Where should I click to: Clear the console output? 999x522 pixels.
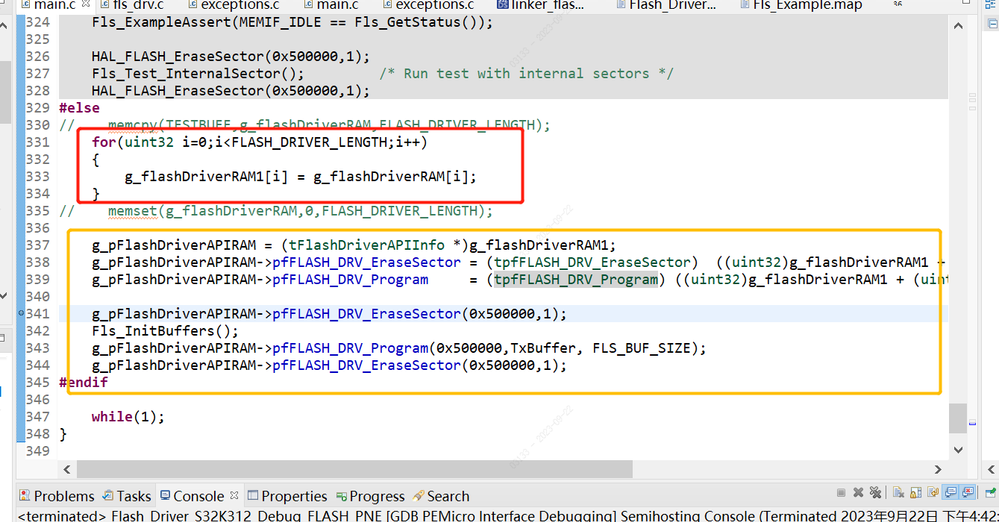(x=898, y=493)
